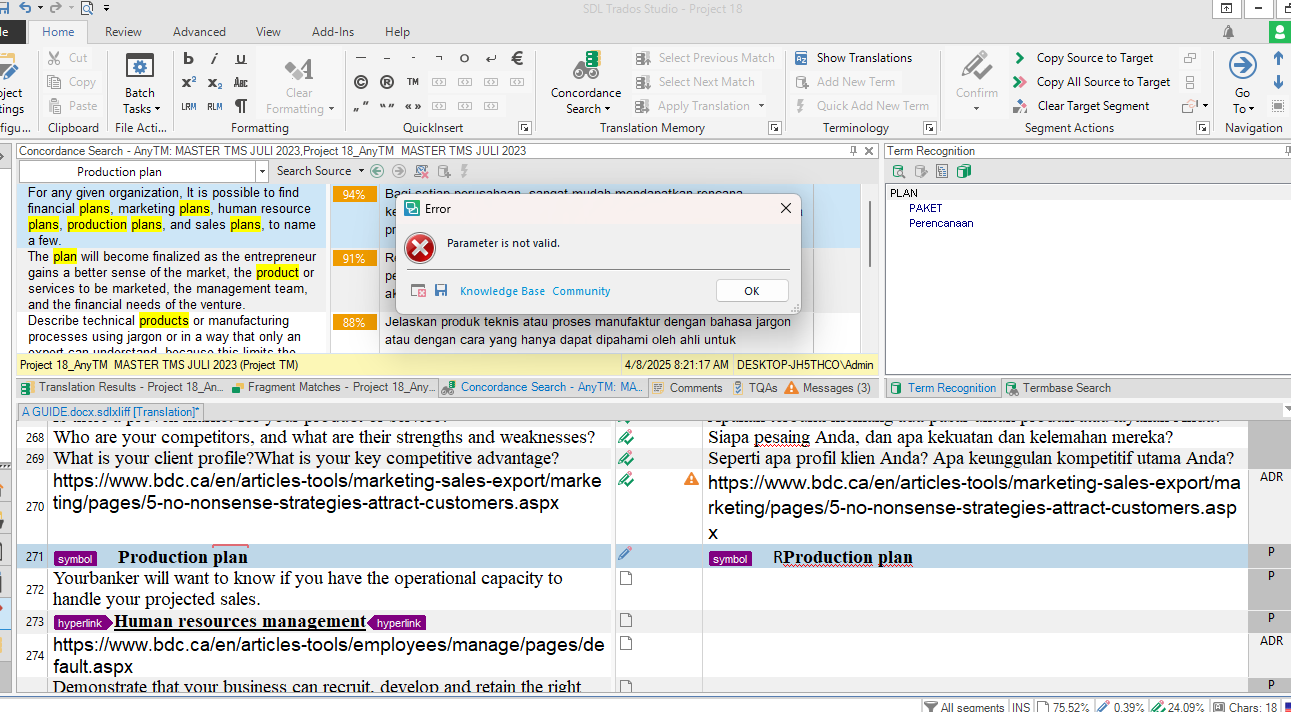Click the previous search result arrow
The height and width of the screenshot is (712, 1291).
point(377,170)
